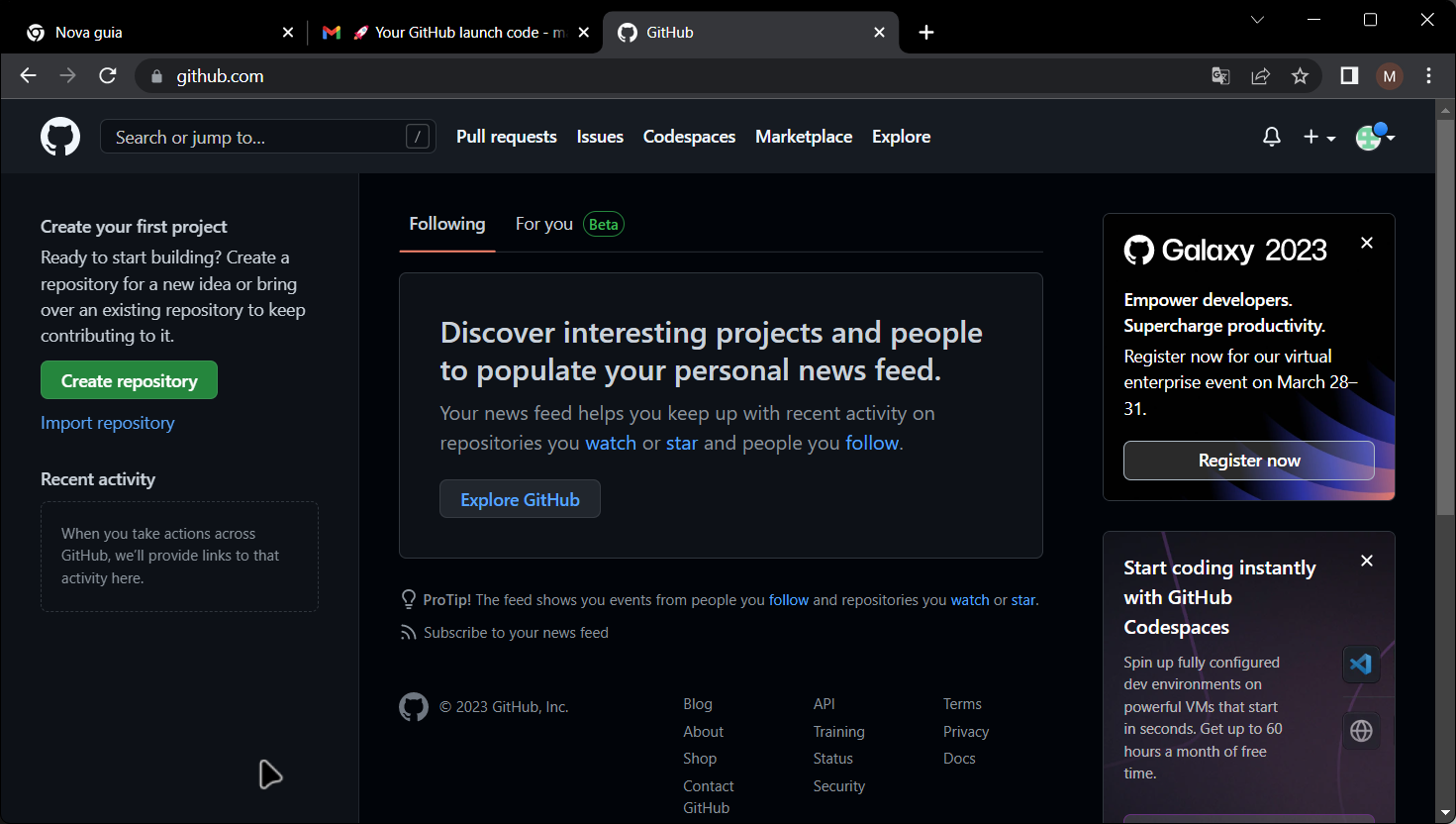Click the browser back arrow

coord(28,76)
